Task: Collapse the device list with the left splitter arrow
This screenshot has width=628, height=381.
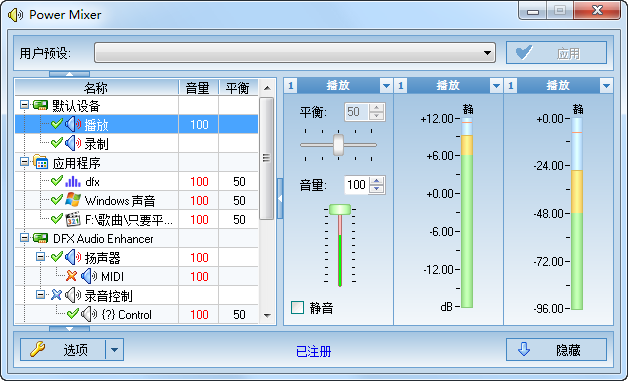Action: click(x=280, y=198)
